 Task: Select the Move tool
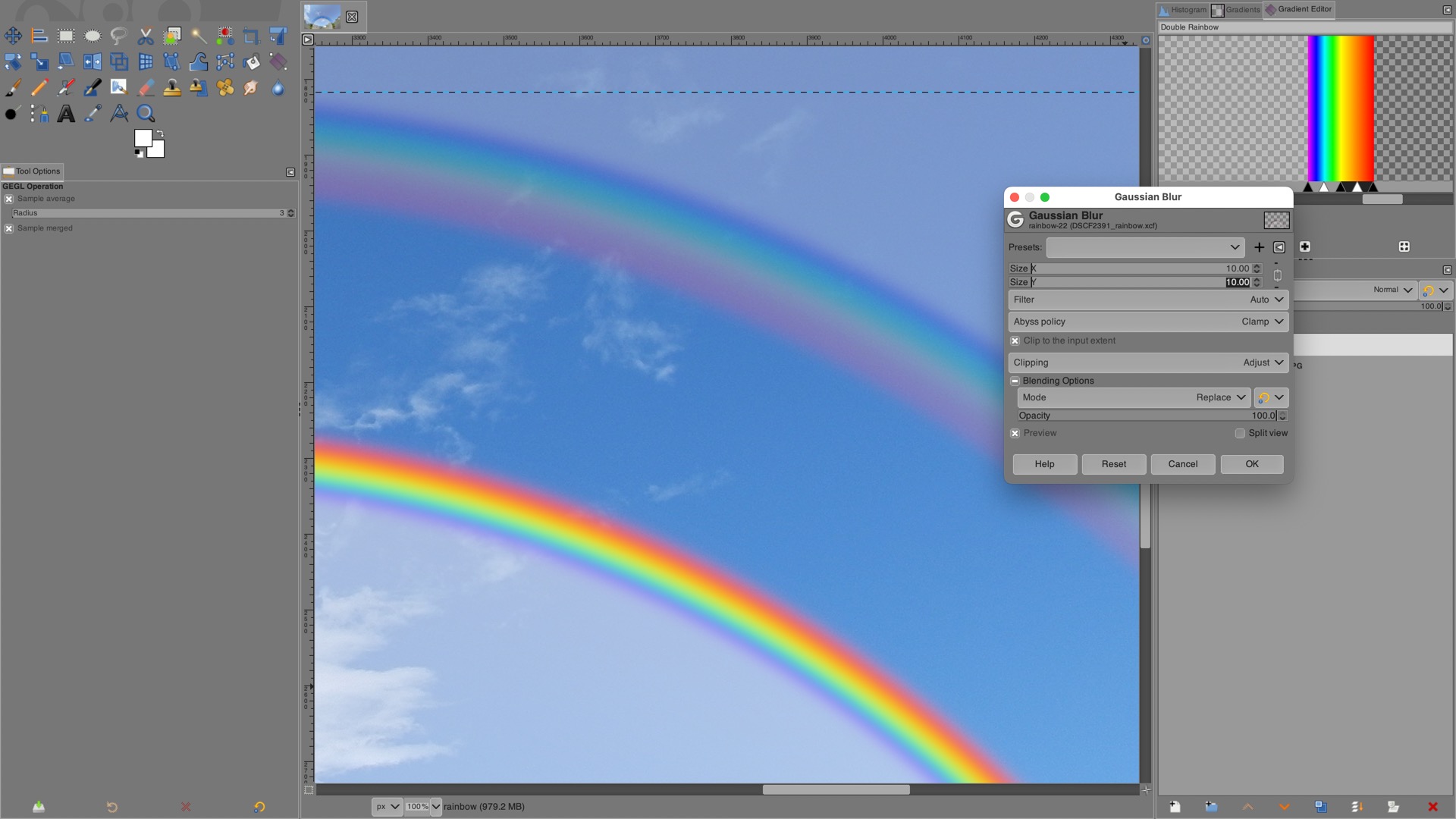pos(13,36)
